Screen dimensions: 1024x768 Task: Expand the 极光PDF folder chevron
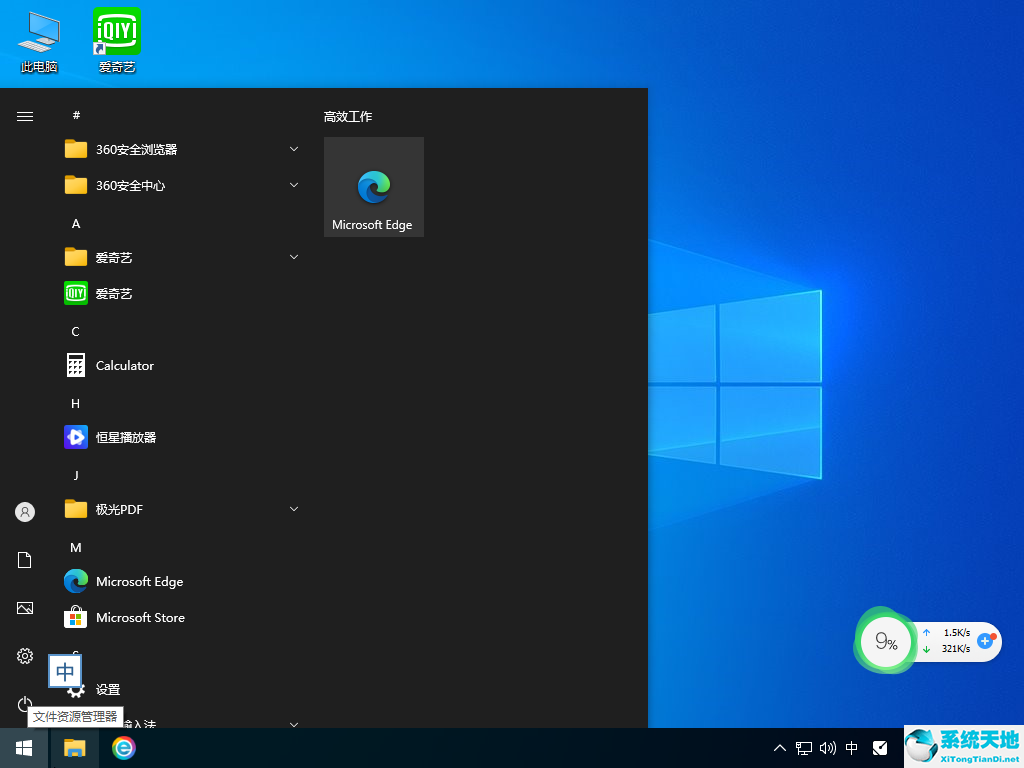294,509
